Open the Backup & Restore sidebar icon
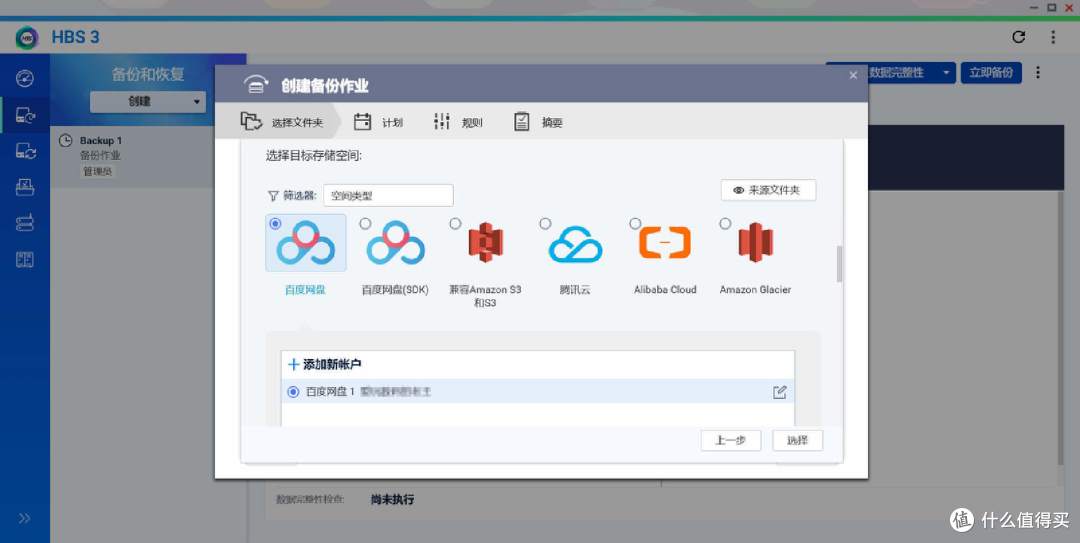Screen dimensions: 1080x543 click(x=25, y=114)
